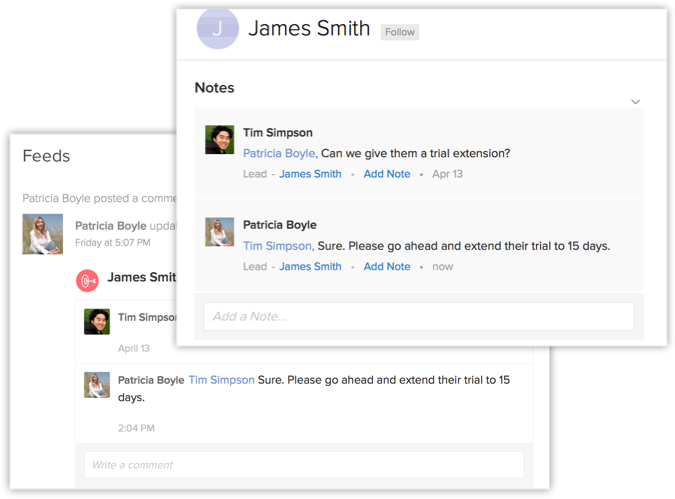Focus the Write a comment field
This screenshot has height=499, width=675.
(x=303, y=464)
